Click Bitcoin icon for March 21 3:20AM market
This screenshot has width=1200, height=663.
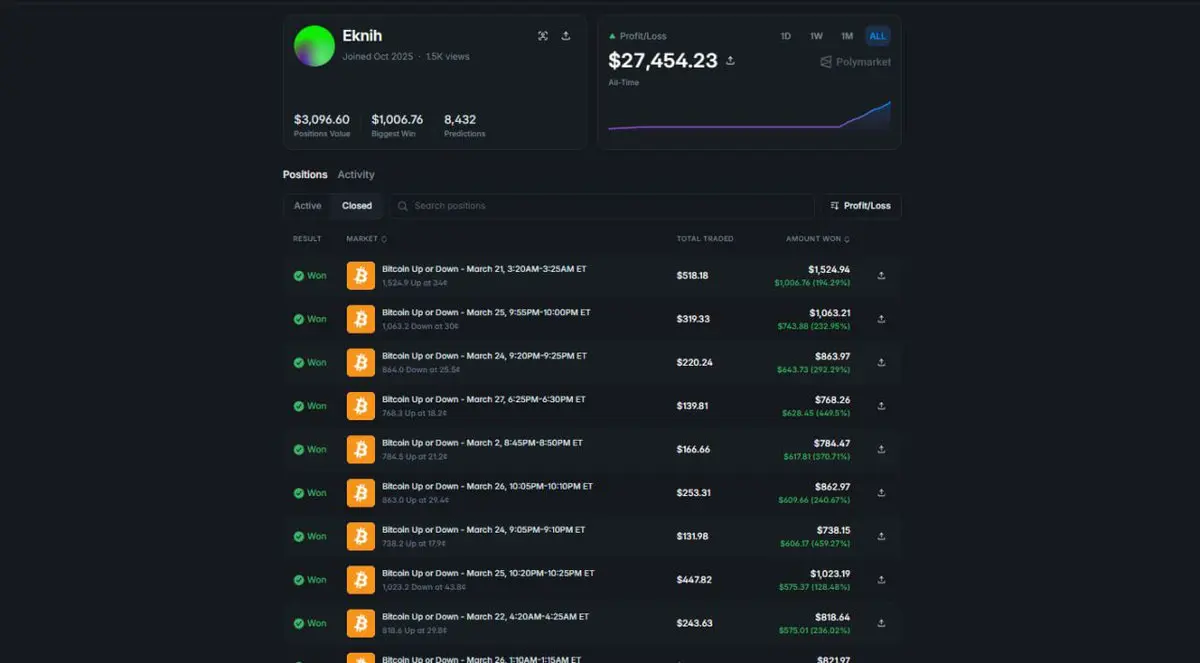[x=361, y=276]
